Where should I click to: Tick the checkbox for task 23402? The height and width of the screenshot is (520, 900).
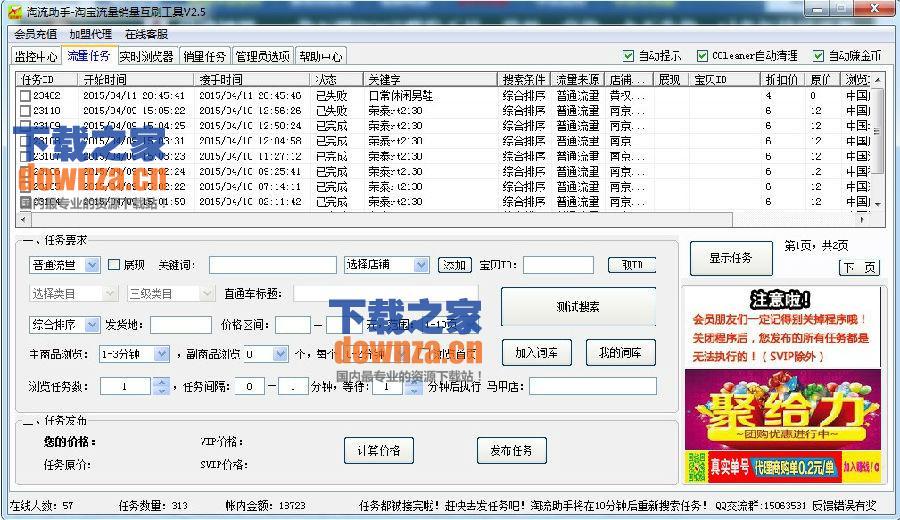point(25,96)
